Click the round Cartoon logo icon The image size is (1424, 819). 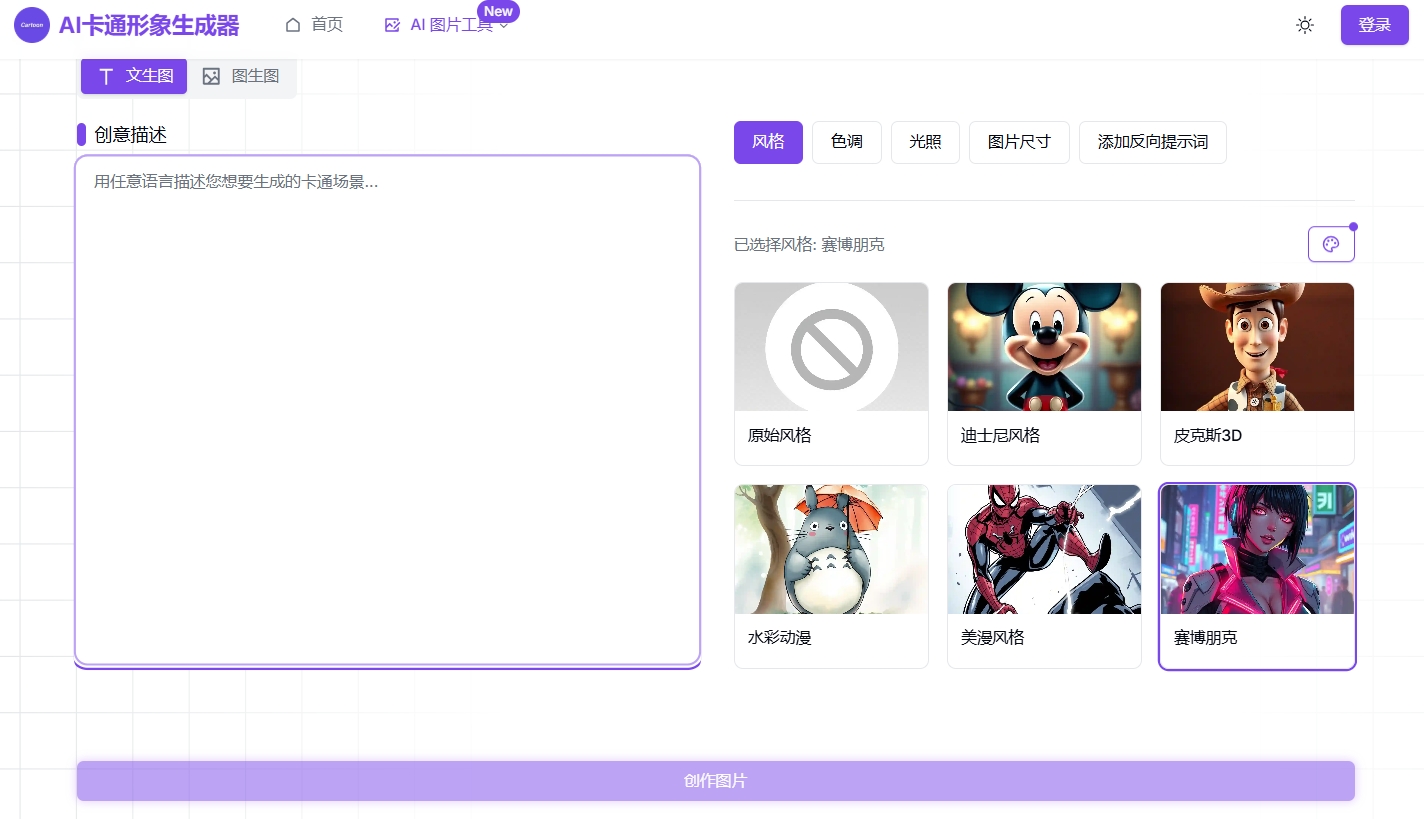pos(32,25)
